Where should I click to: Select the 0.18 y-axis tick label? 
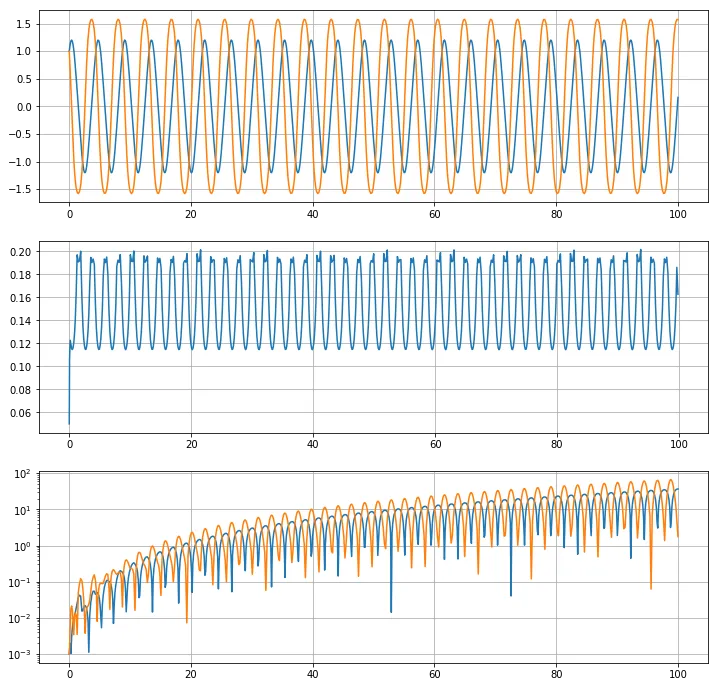coord(21,275)
